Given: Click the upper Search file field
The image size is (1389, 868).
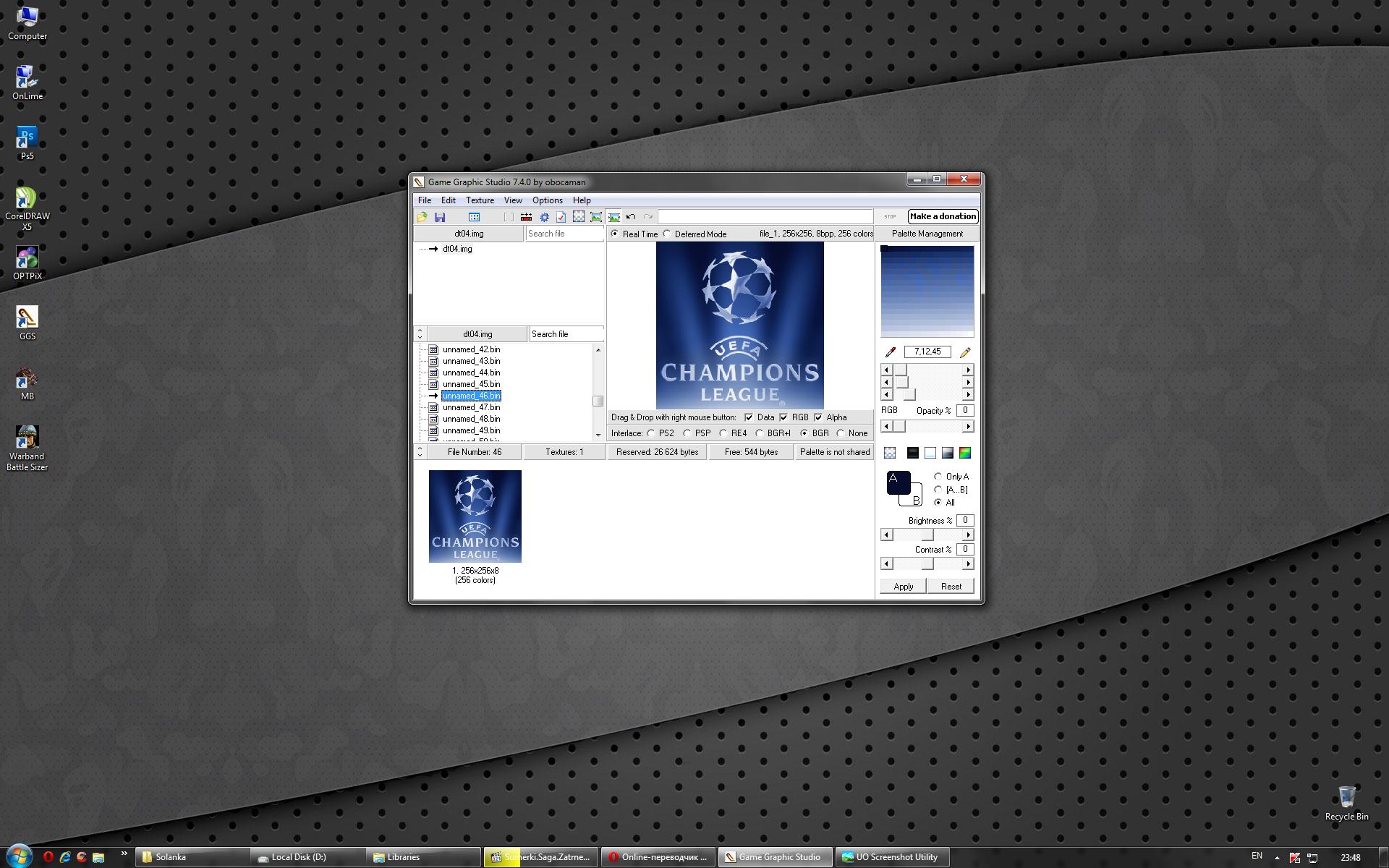Looking at the screenshot, I should [564, 234].
